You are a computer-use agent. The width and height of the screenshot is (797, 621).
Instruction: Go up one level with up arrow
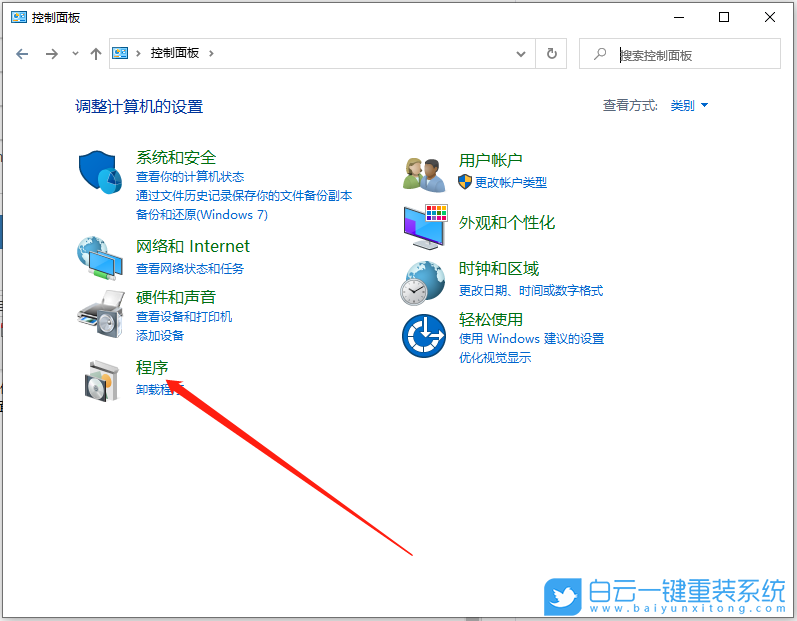pyautogui.click(x=96, y=54)
